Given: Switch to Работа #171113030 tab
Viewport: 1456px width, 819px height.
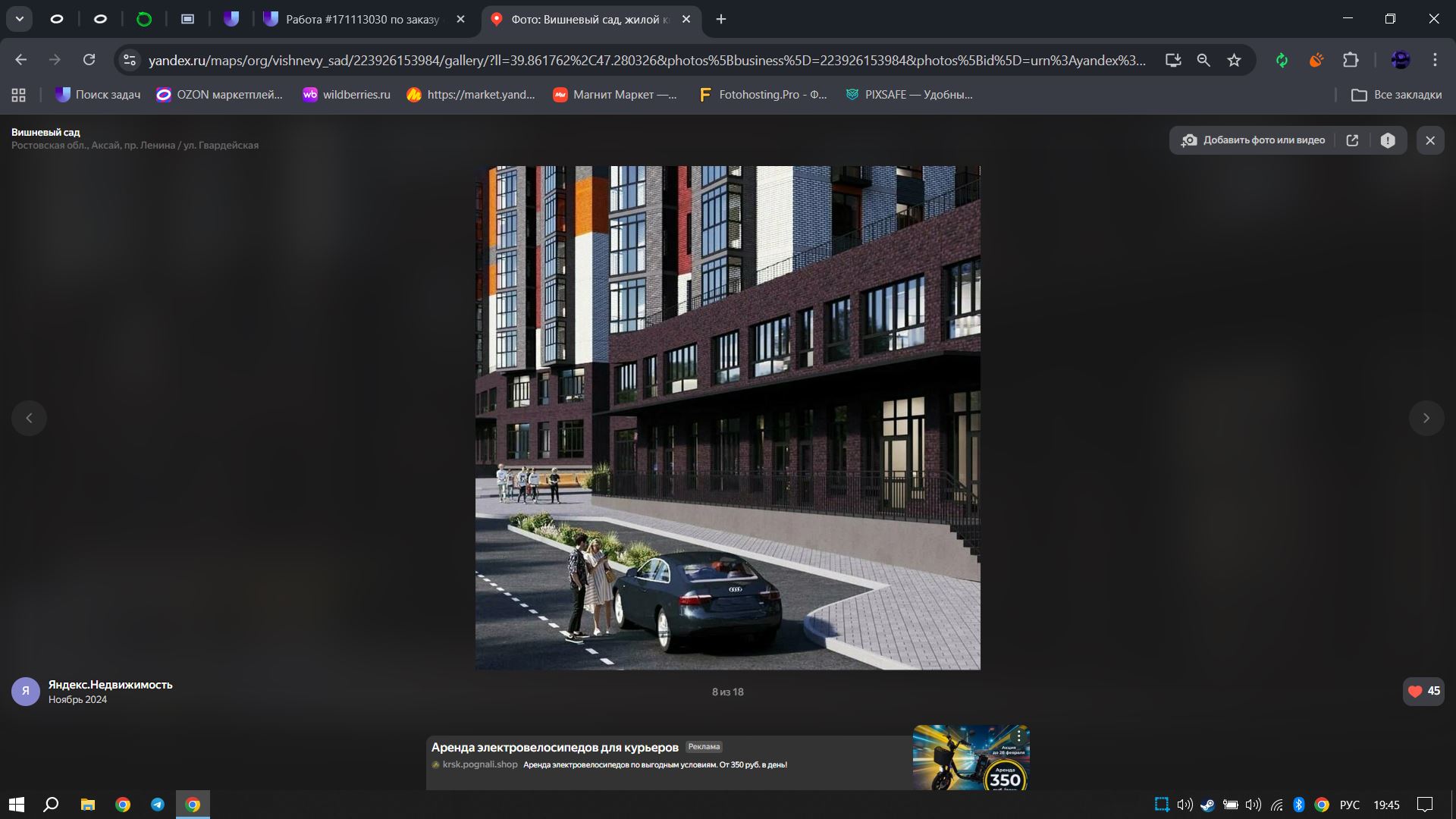Looking at the screenshot, I should coord(362,19).
